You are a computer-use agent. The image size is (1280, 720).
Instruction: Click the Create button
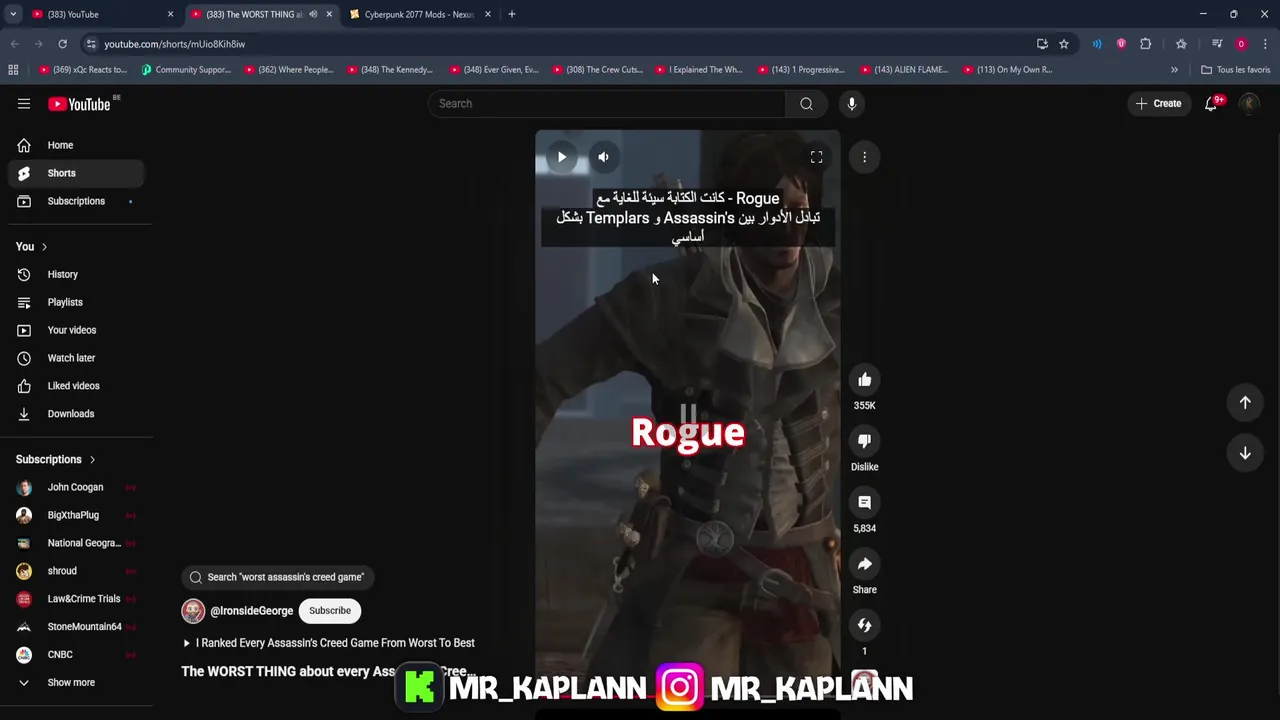(1158, 104)
